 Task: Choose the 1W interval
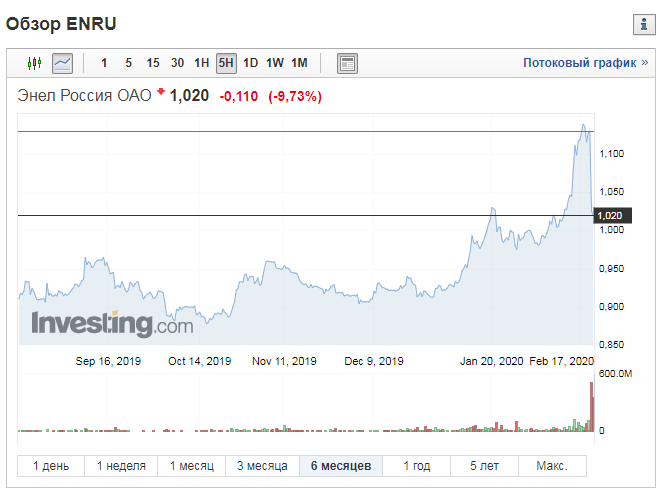[x=275, y=63]
